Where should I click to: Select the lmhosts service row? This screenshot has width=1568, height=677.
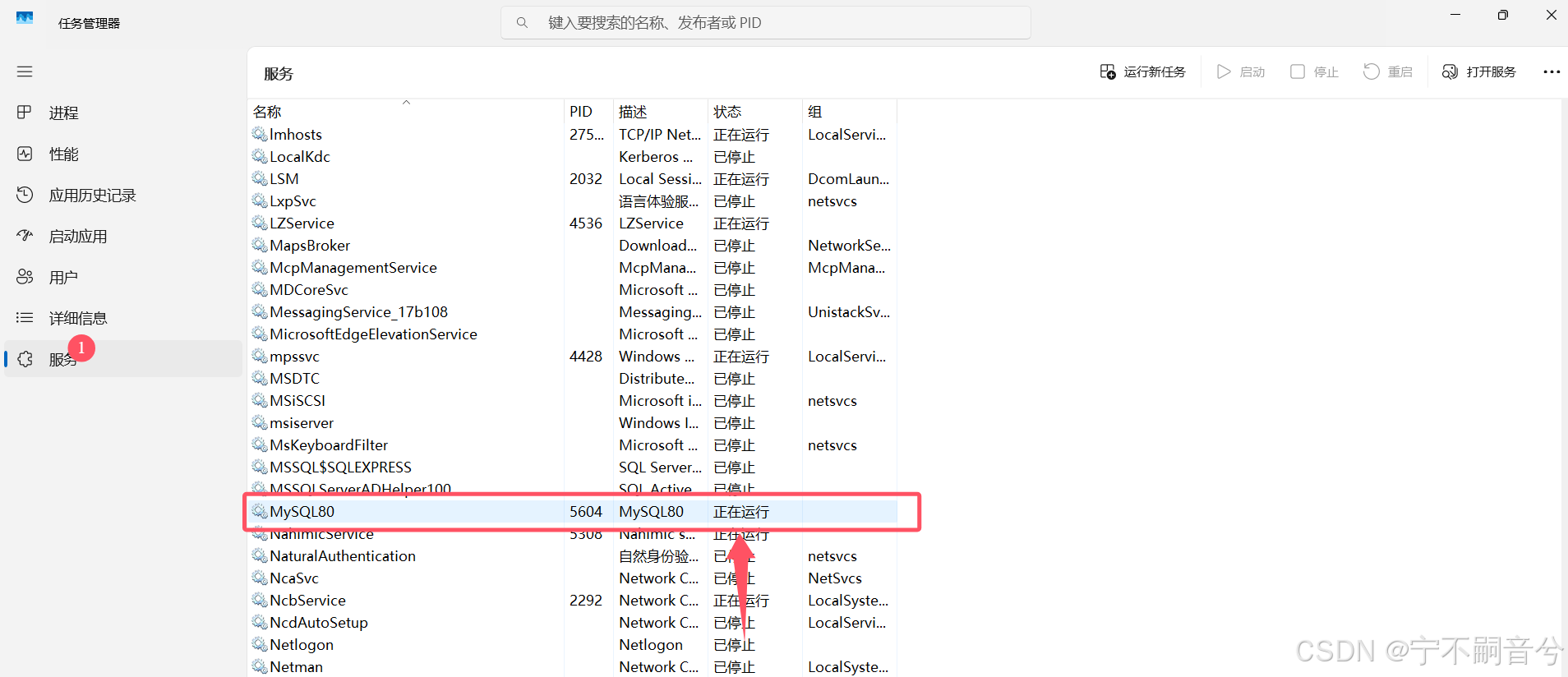click(573, 135)
